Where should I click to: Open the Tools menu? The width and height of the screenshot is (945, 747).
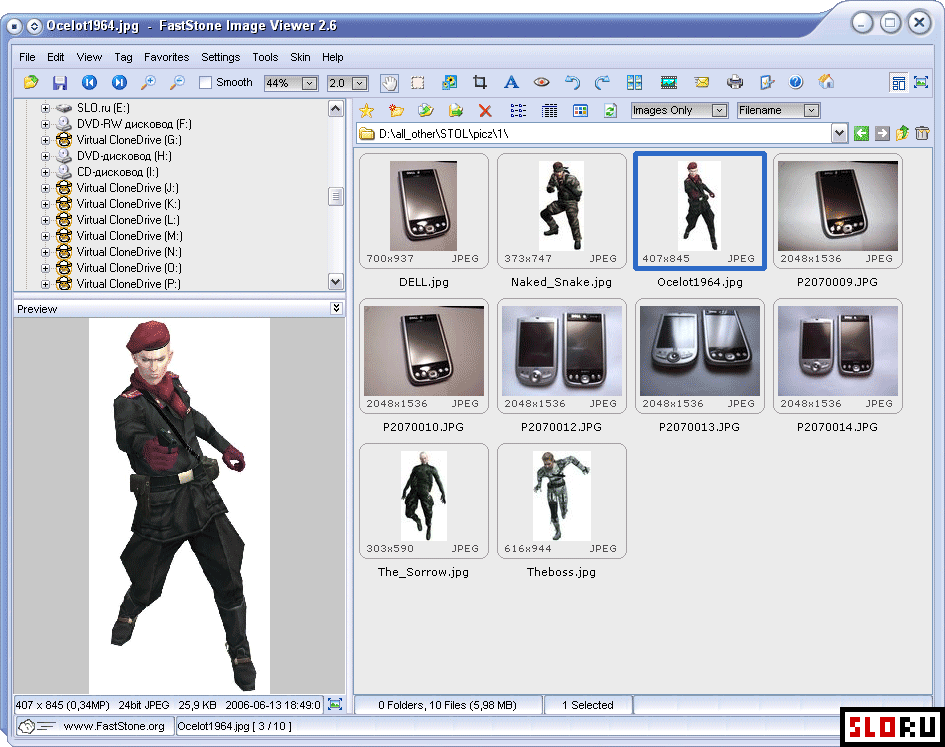point(265,57)
